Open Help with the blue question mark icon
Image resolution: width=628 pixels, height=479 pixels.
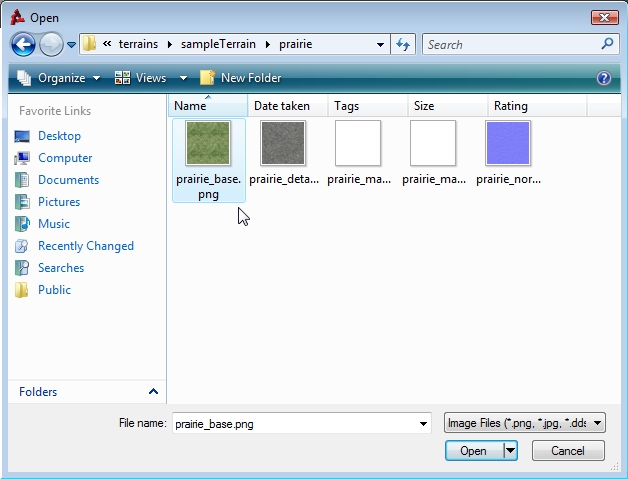click(604, 78)
